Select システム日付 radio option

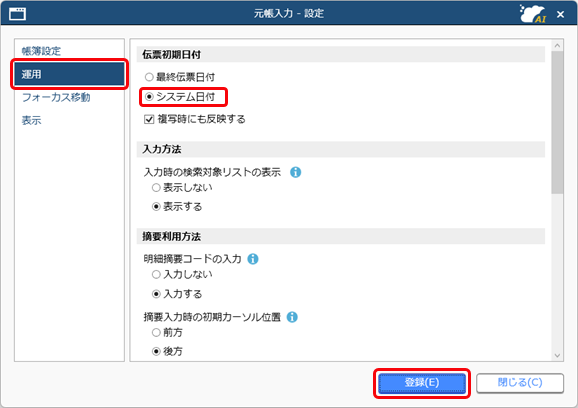[x=180, y=97]
